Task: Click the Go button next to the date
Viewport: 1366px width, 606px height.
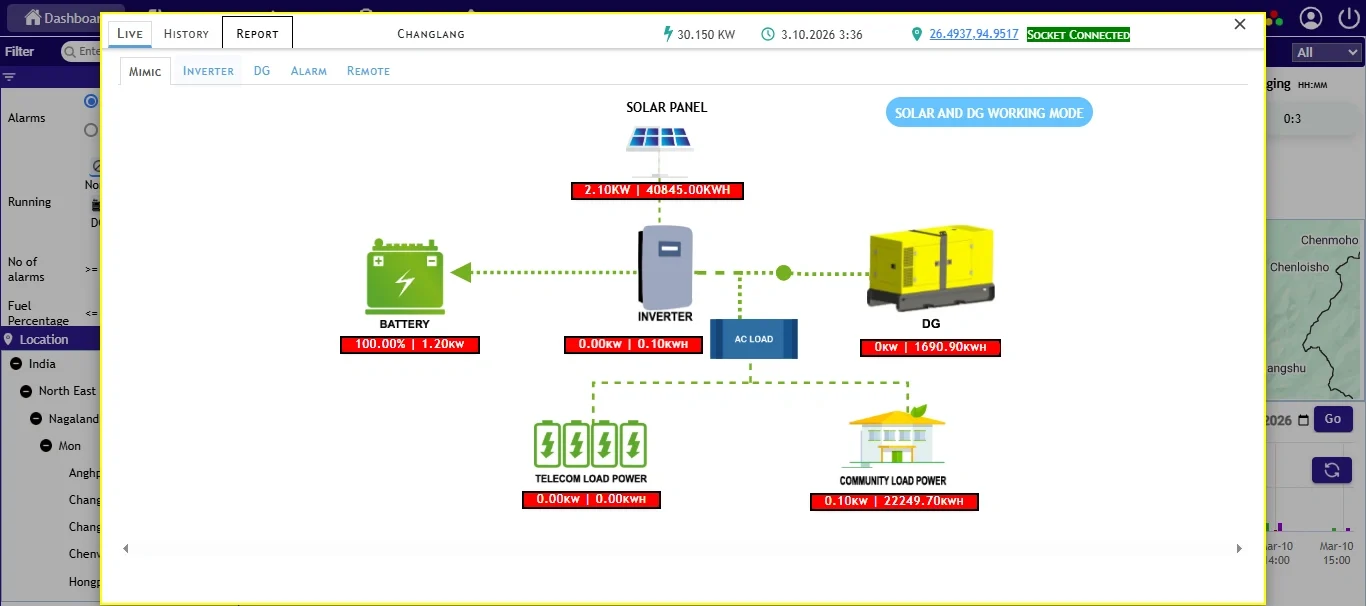Action: coord(1332,419)
